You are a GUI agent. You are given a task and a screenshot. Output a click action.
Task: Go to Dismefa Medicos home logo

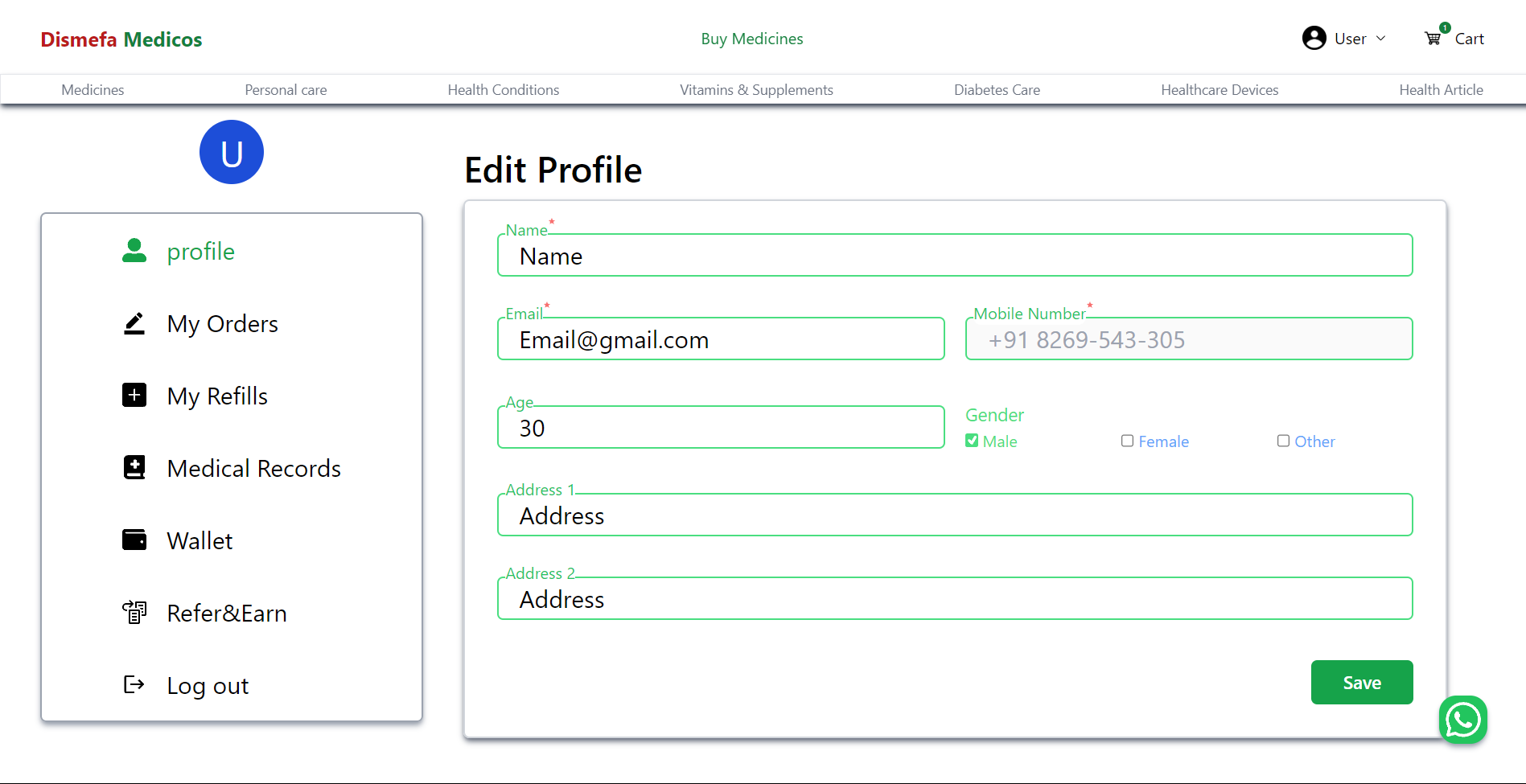tap(121, 39)
